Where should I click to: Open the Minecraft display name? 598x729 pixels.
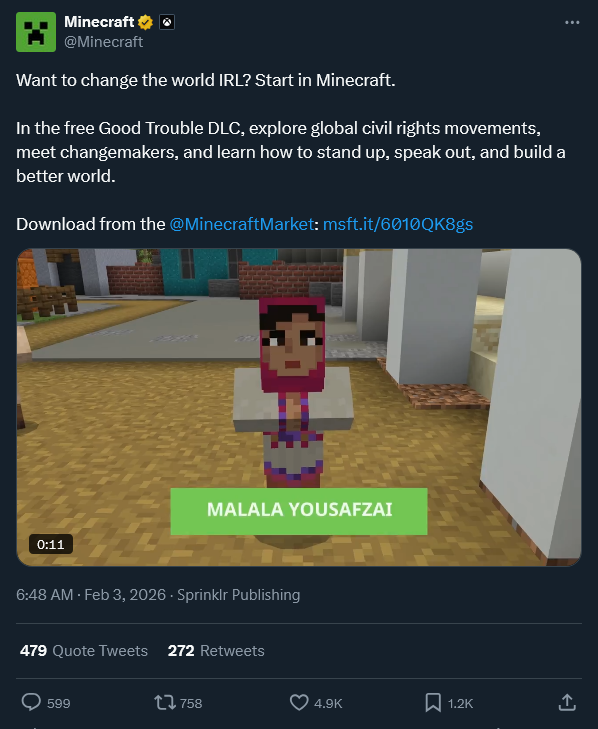[x=99, y=22]
